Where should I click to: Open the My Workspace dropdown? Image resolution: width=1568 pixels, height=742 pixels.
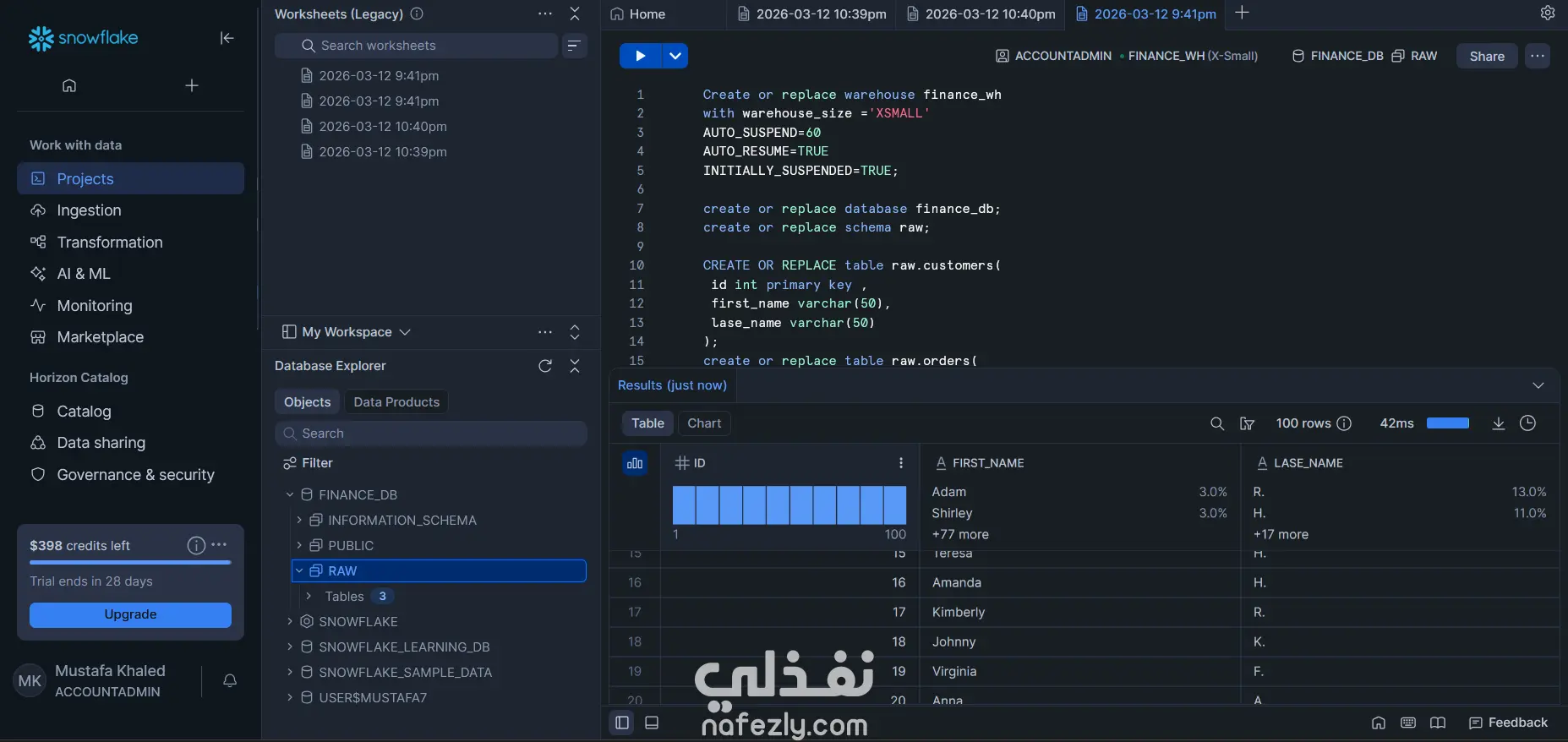tap(347, 332)
